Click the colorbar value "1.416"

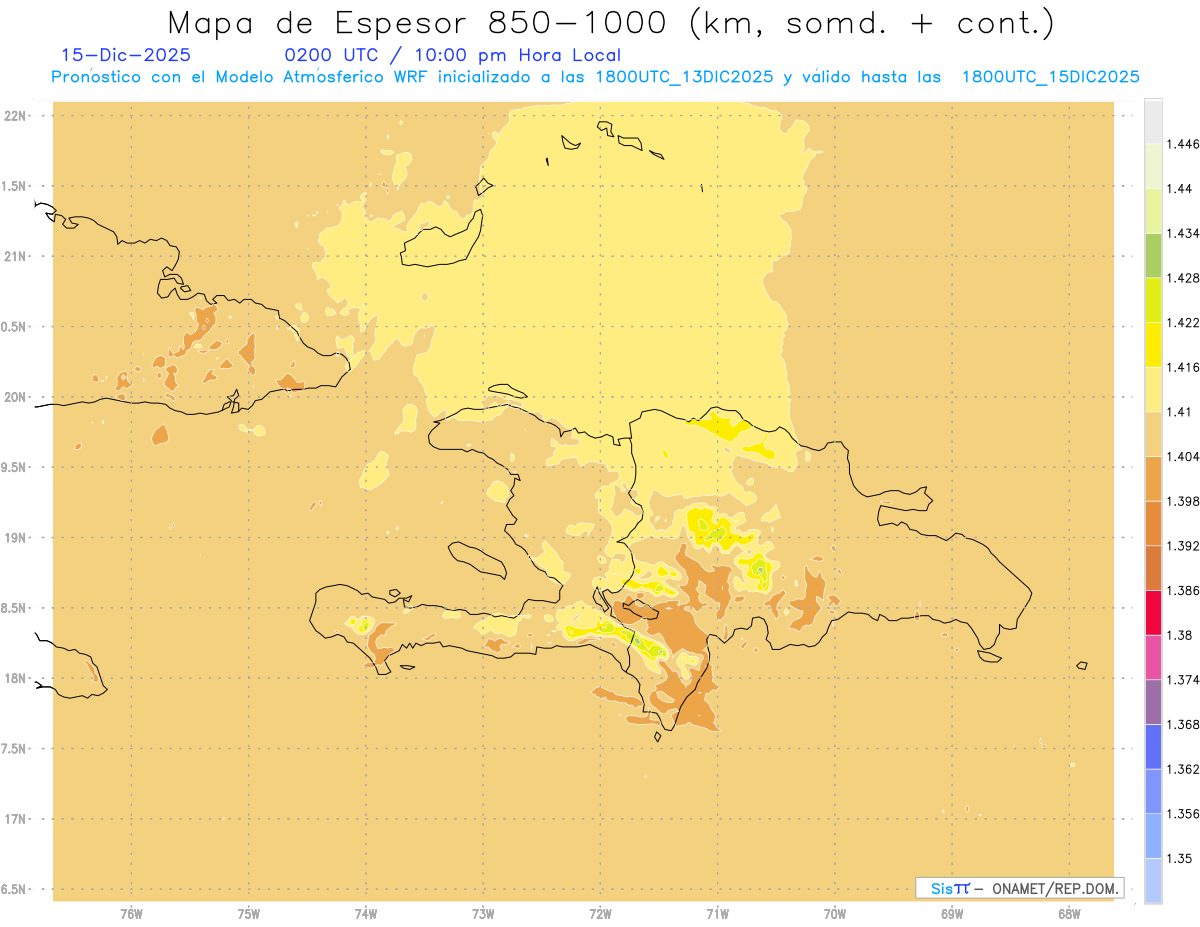(1184, 367)
